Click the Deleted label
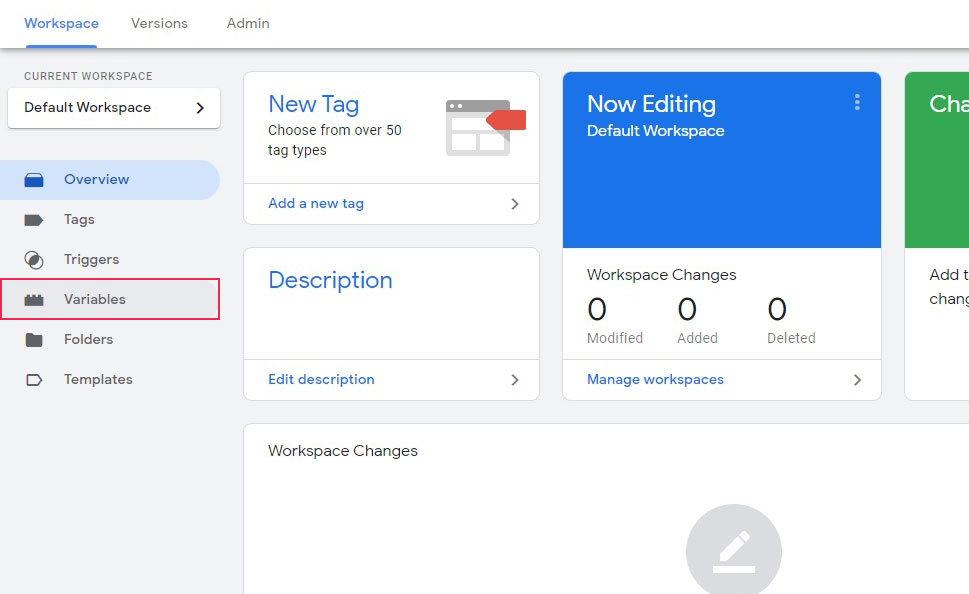 tap(791, 338)
